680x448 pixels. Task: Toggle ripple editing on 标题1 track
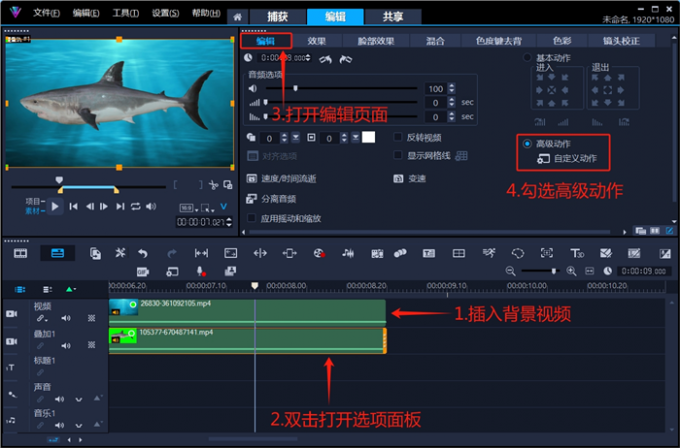pyautogui.click(x=40, y=373)
